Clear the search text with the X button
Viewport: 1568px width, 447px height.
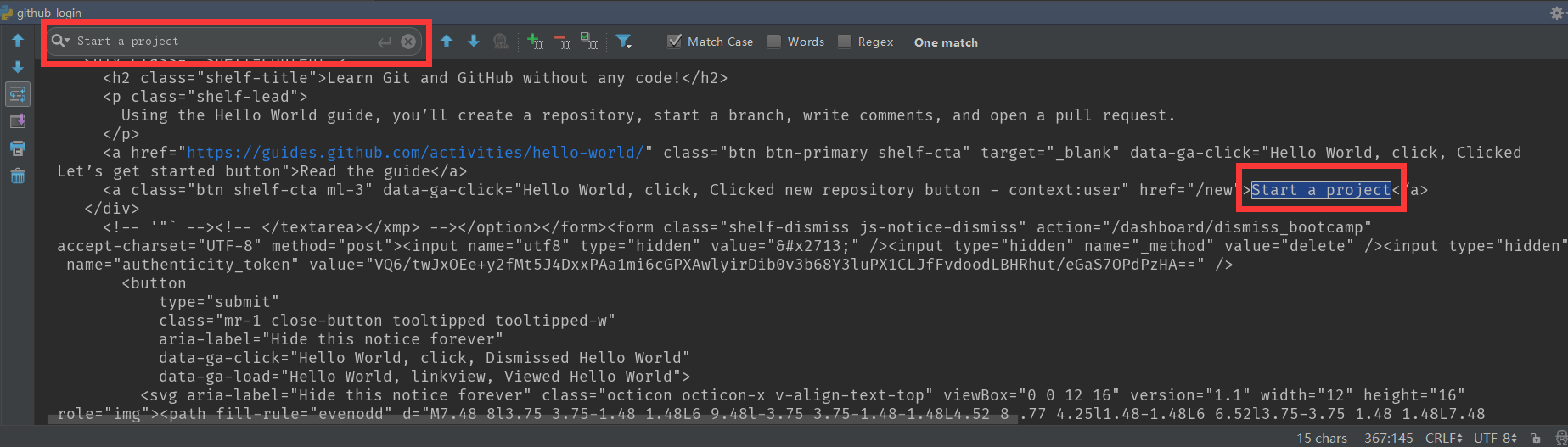408,41
